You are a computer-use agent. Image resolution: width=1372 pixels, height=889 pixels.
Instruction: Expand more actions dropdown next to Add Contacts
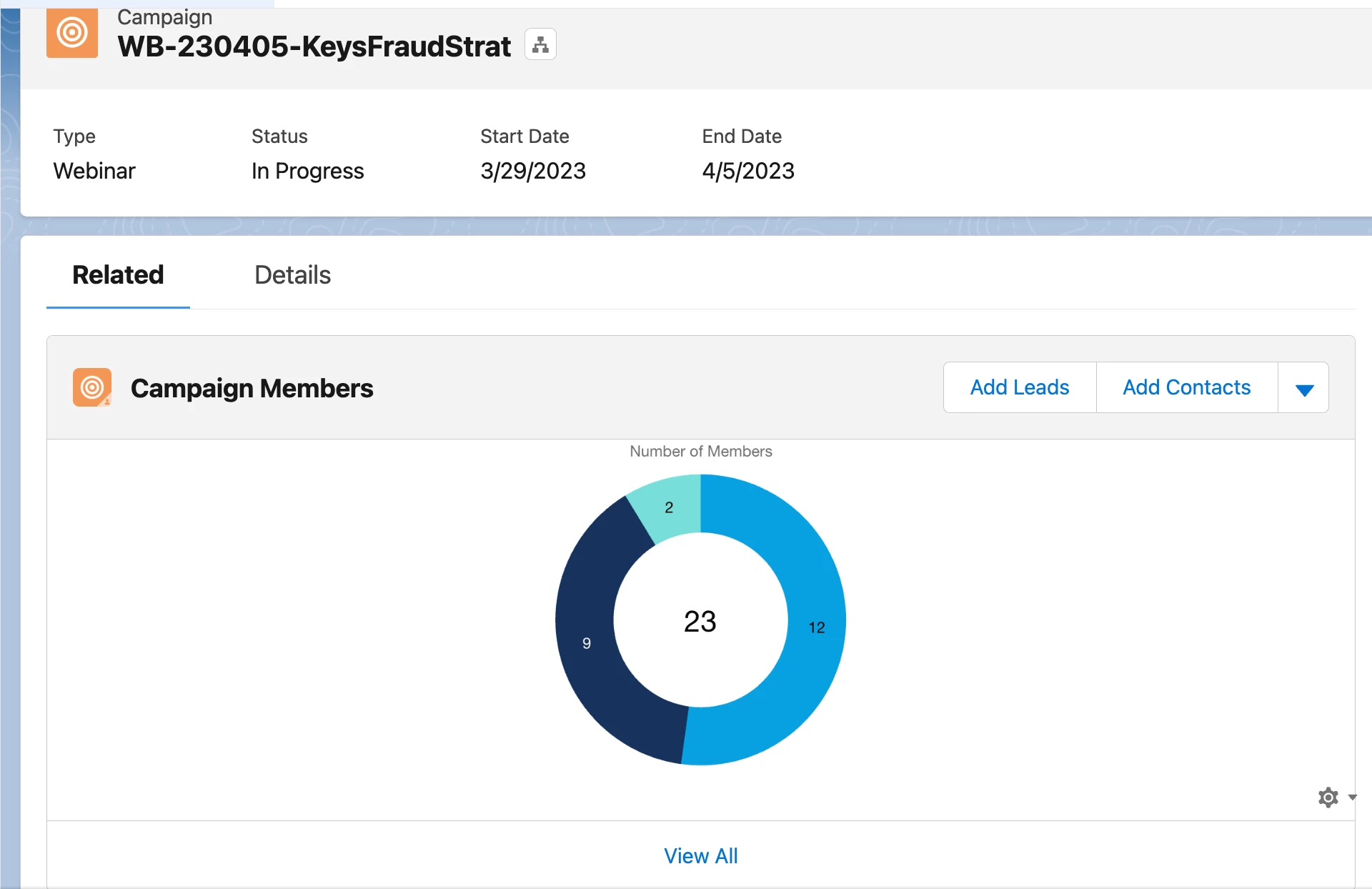click(x=1303, y=388)
